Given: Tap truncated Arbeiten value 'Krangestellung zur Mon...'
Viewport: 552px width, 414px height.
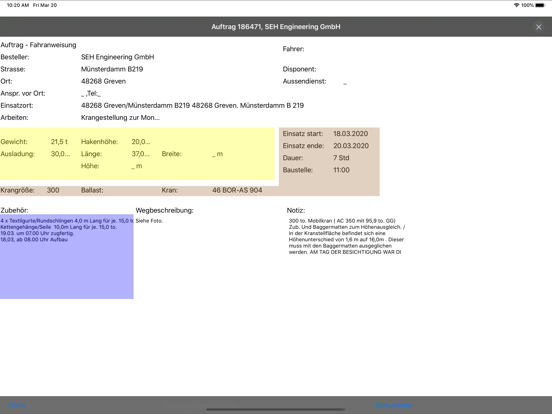Looking at the screenshot, I should [x=120, y=118].
